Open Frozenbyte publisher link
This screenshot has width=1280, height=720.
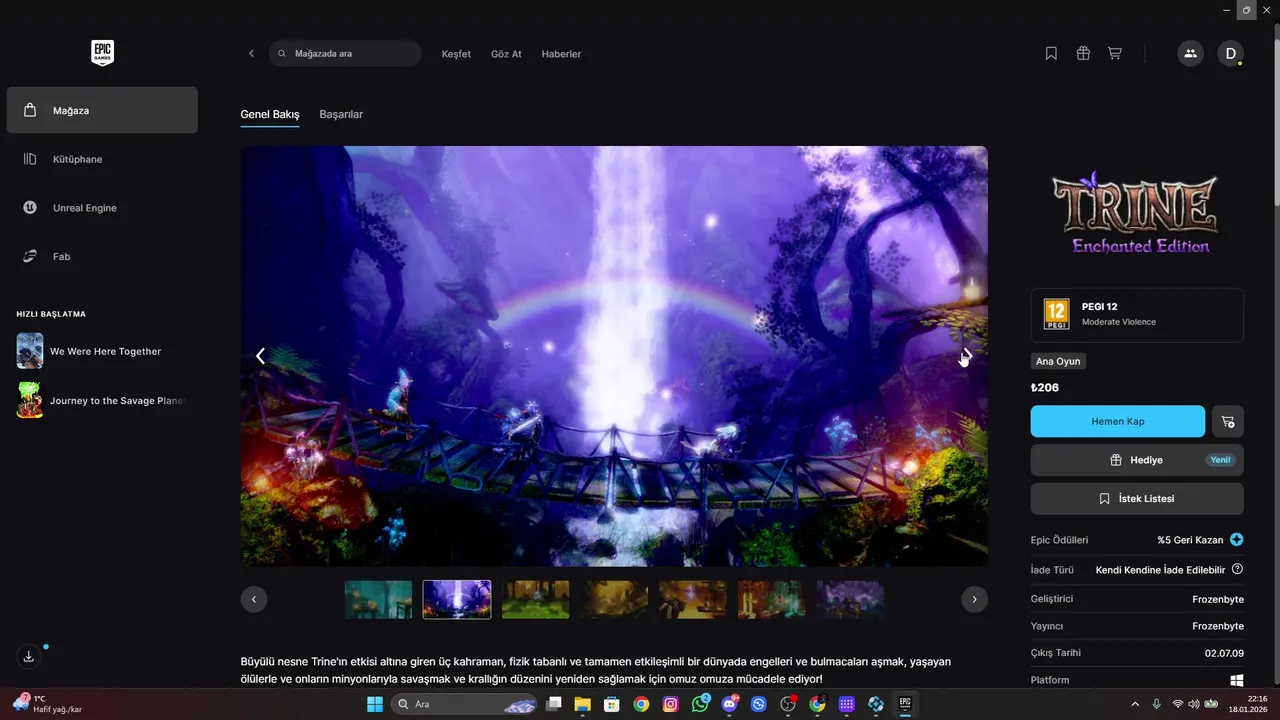[x=1218, y=626]
